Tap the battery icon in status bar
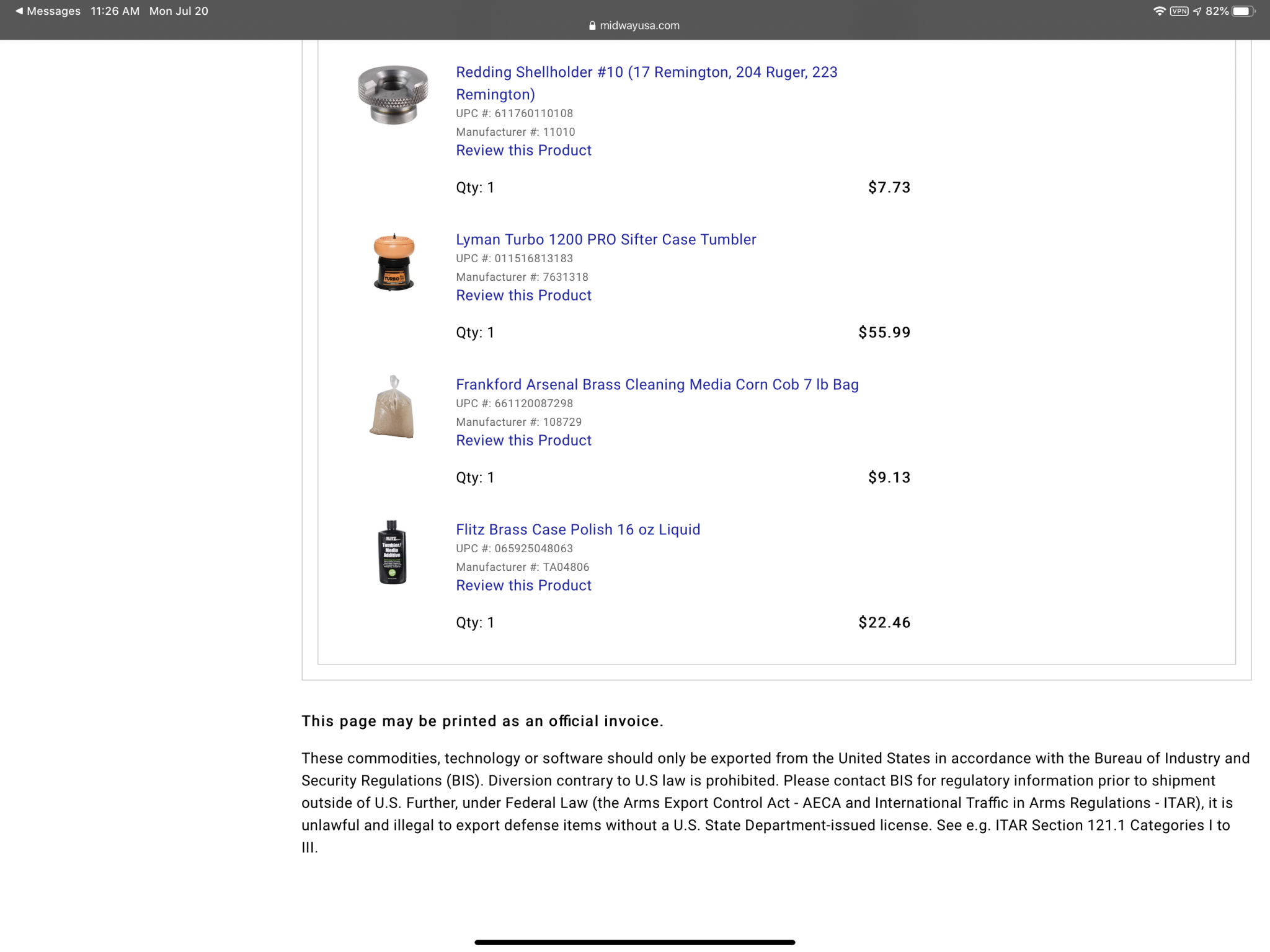Screen dimensions: 1270x952 coord(1243,11)
